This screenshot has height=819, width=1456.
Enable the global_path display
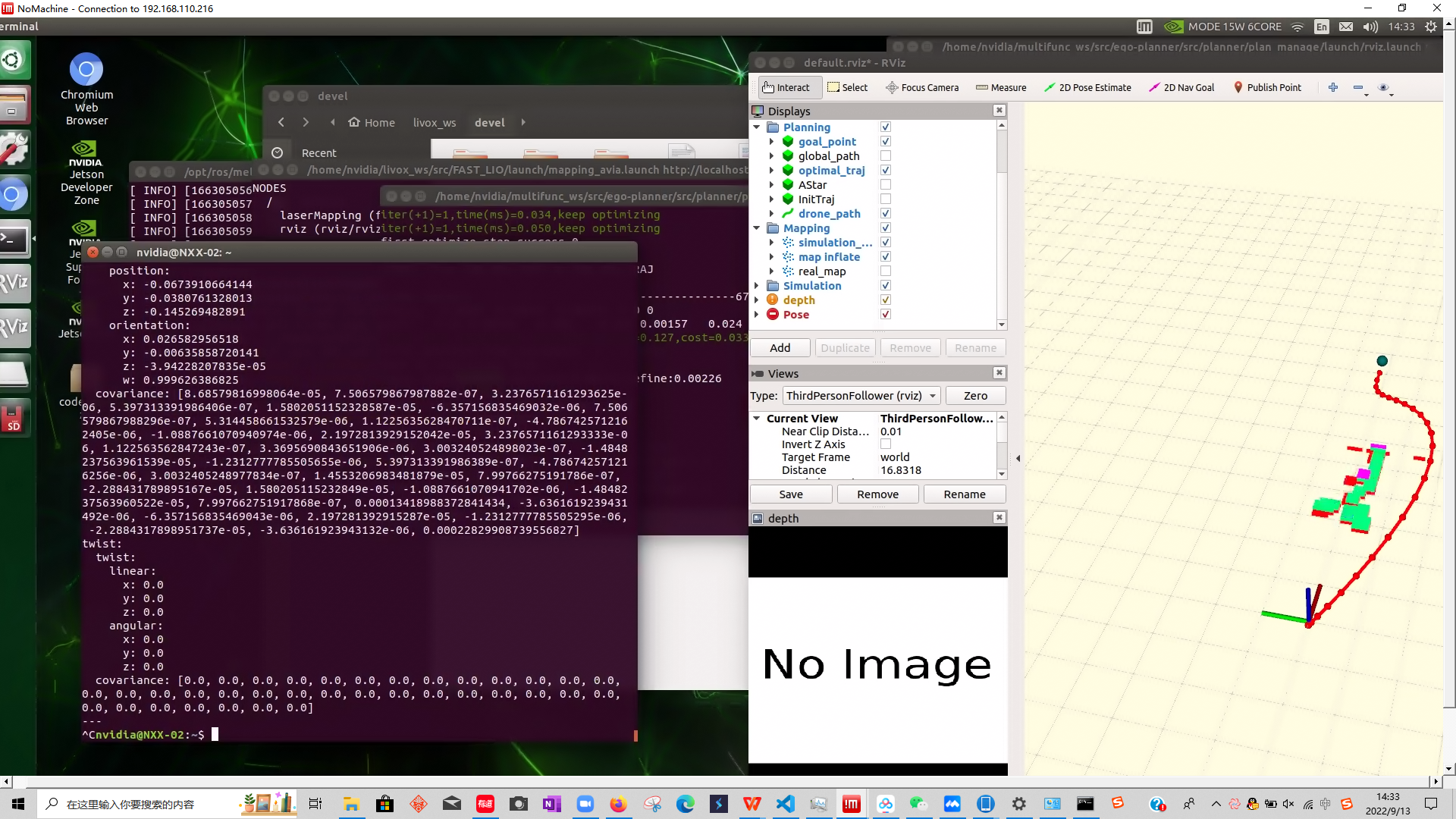[885, 156]
